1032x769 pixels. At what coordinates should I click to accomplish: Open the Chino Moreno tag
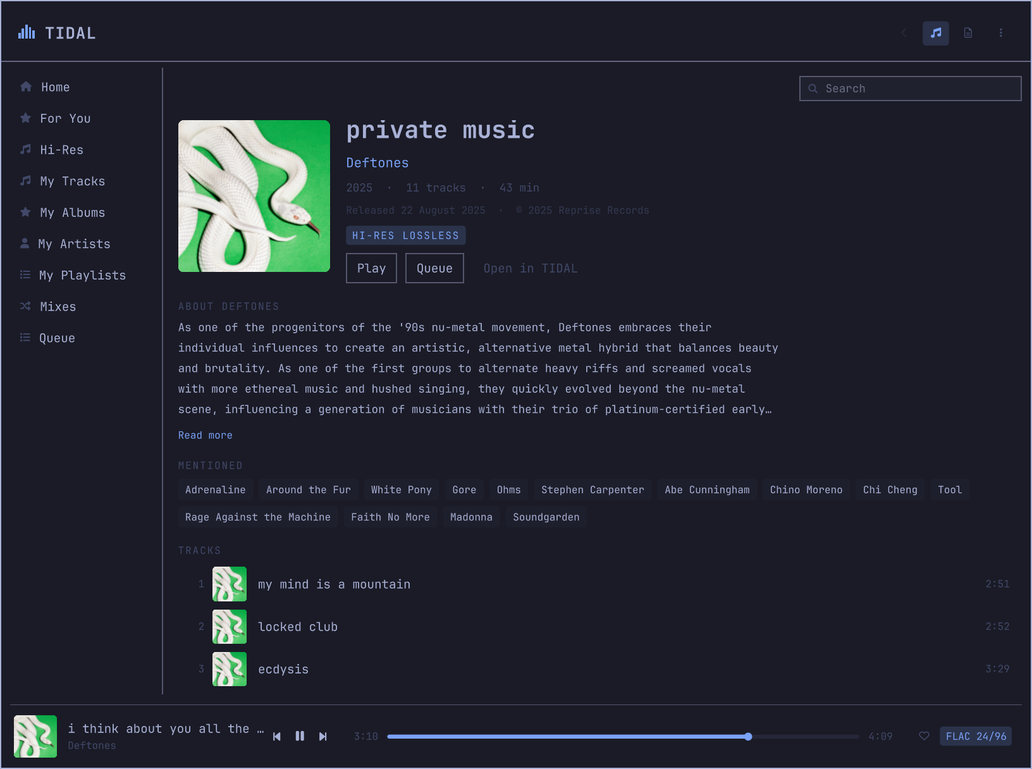tap(806, 490)
